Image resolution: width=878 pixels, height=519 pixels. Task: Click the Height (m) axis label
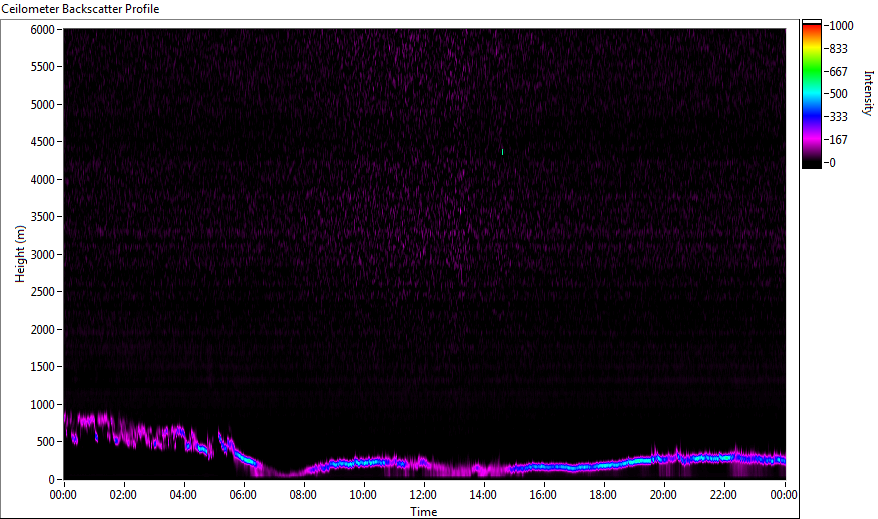[20, 254]
